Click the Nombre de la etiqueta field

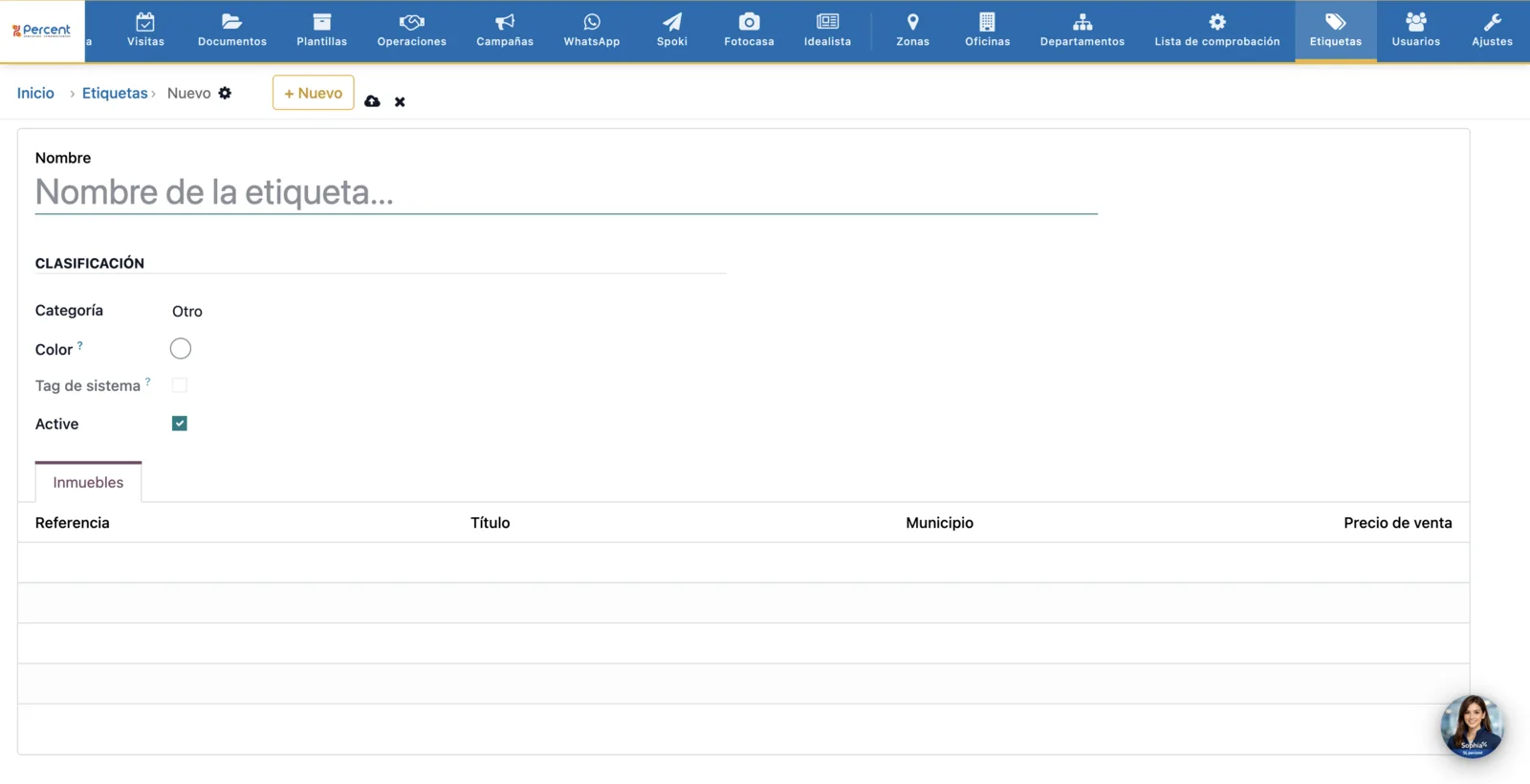pyautogui.click(x=566, y=193)
